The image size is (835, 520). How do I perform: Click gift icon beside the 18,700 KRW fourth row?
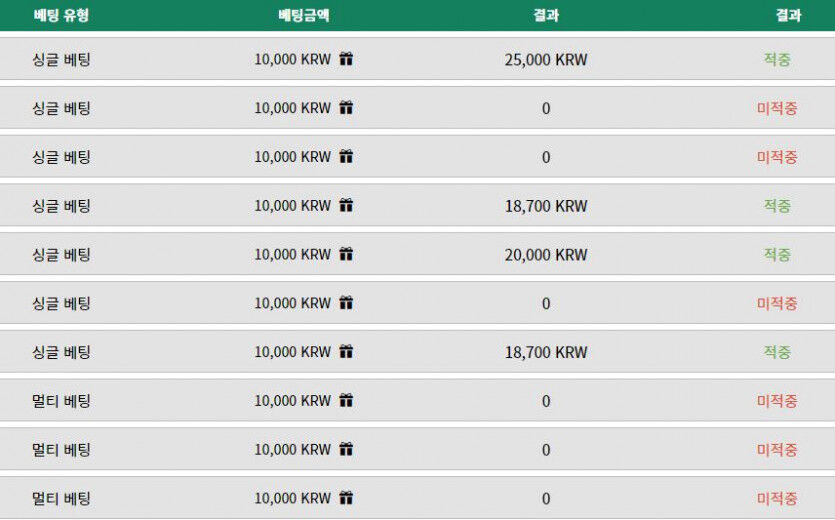pos(346,205)
